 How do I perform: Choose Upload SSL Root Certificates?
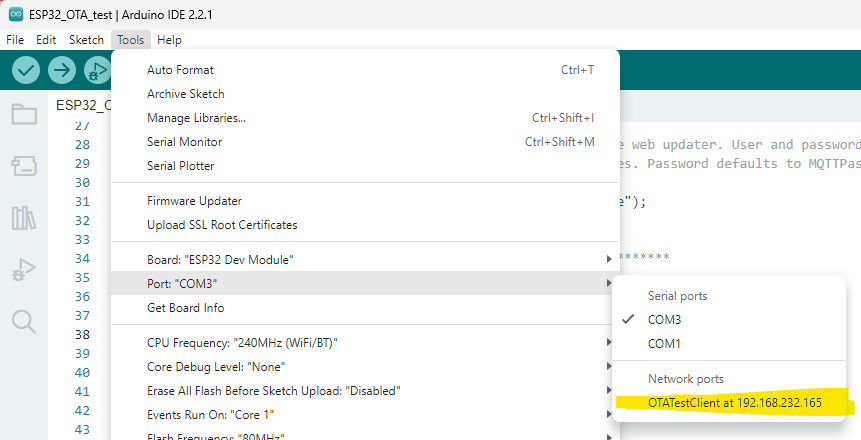tap(365, 225)
